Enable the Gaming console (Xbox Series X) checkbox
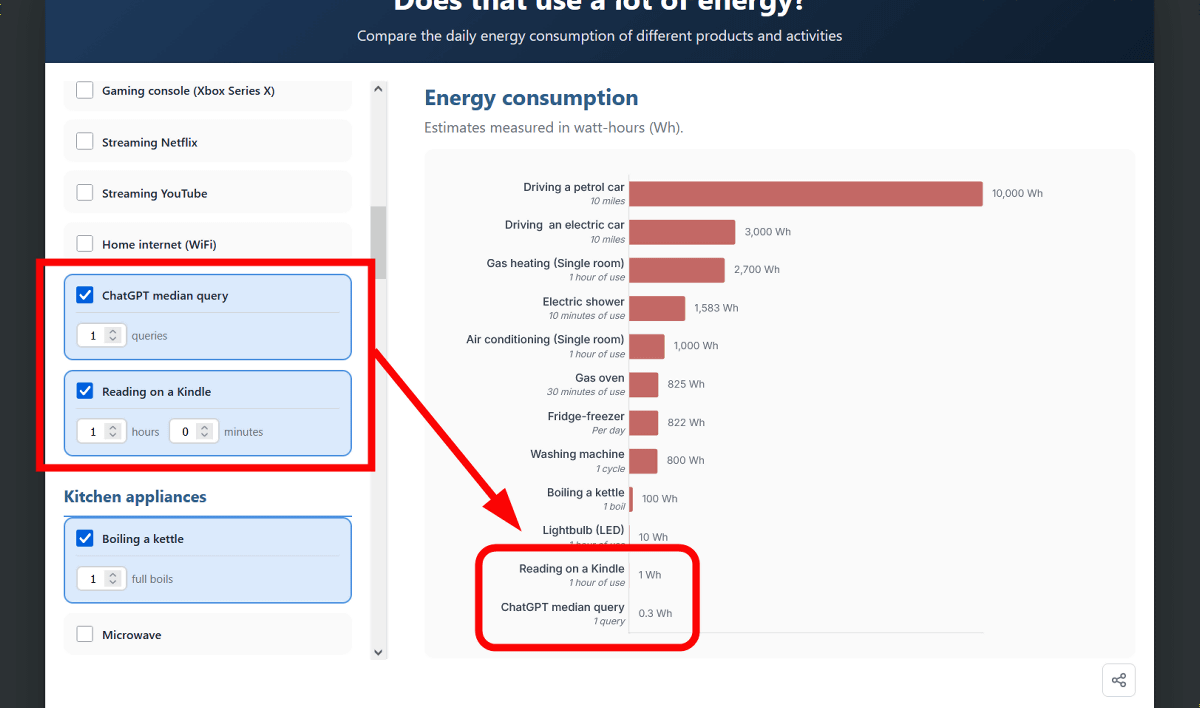The width and height of the screenshot is (1200, 708). pos(85,91)
